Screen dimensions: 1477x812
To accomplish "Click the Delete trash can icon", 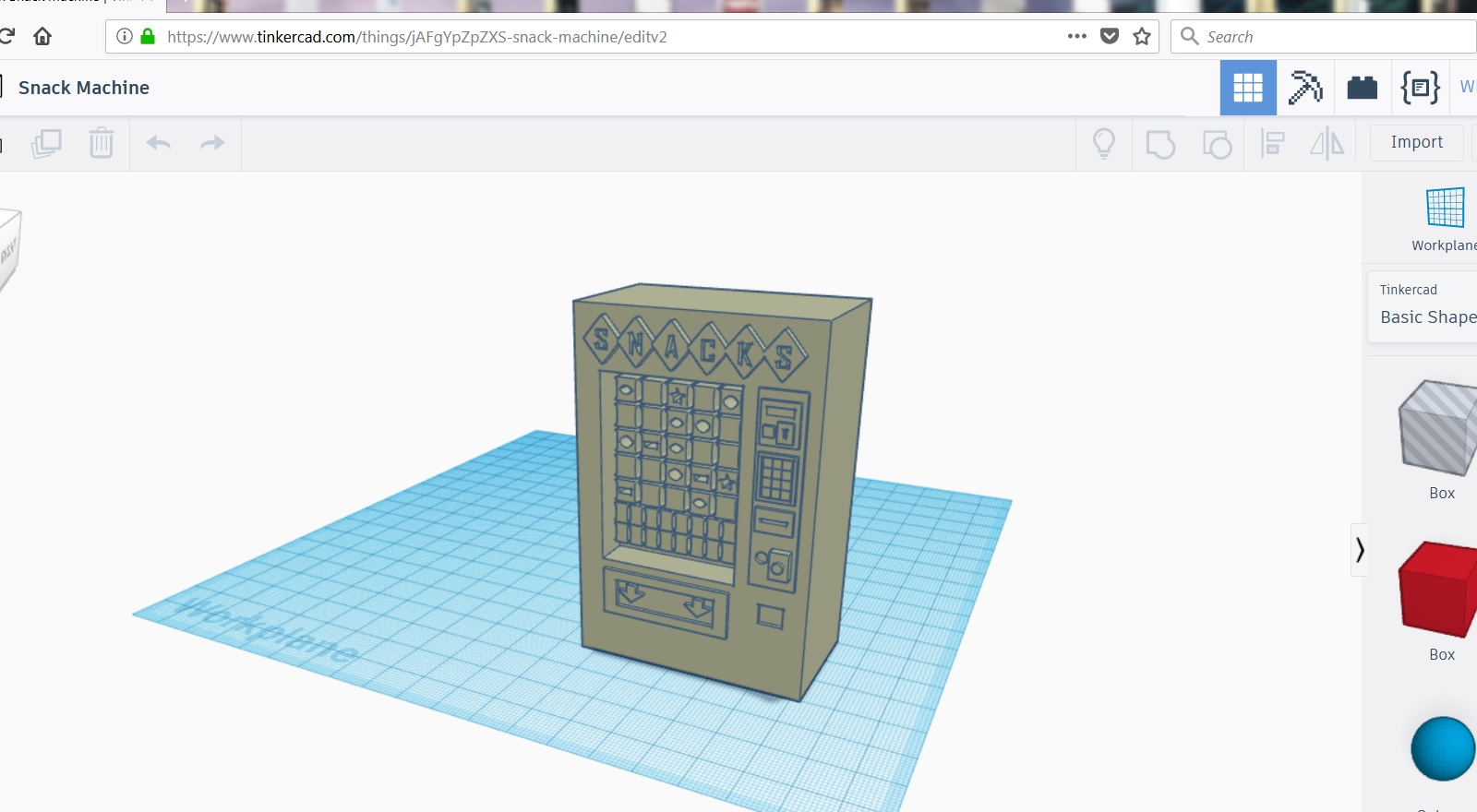I will click(x=102, y=143).
